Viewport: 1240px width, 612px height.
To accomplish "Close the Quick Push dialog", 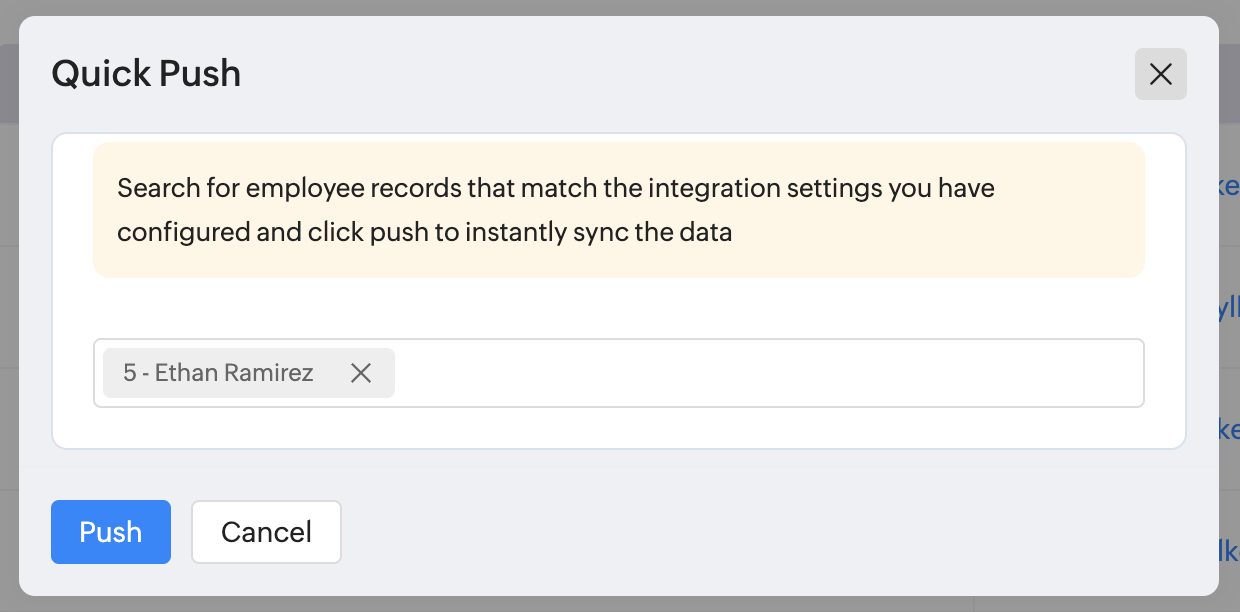I will 1160,74.
